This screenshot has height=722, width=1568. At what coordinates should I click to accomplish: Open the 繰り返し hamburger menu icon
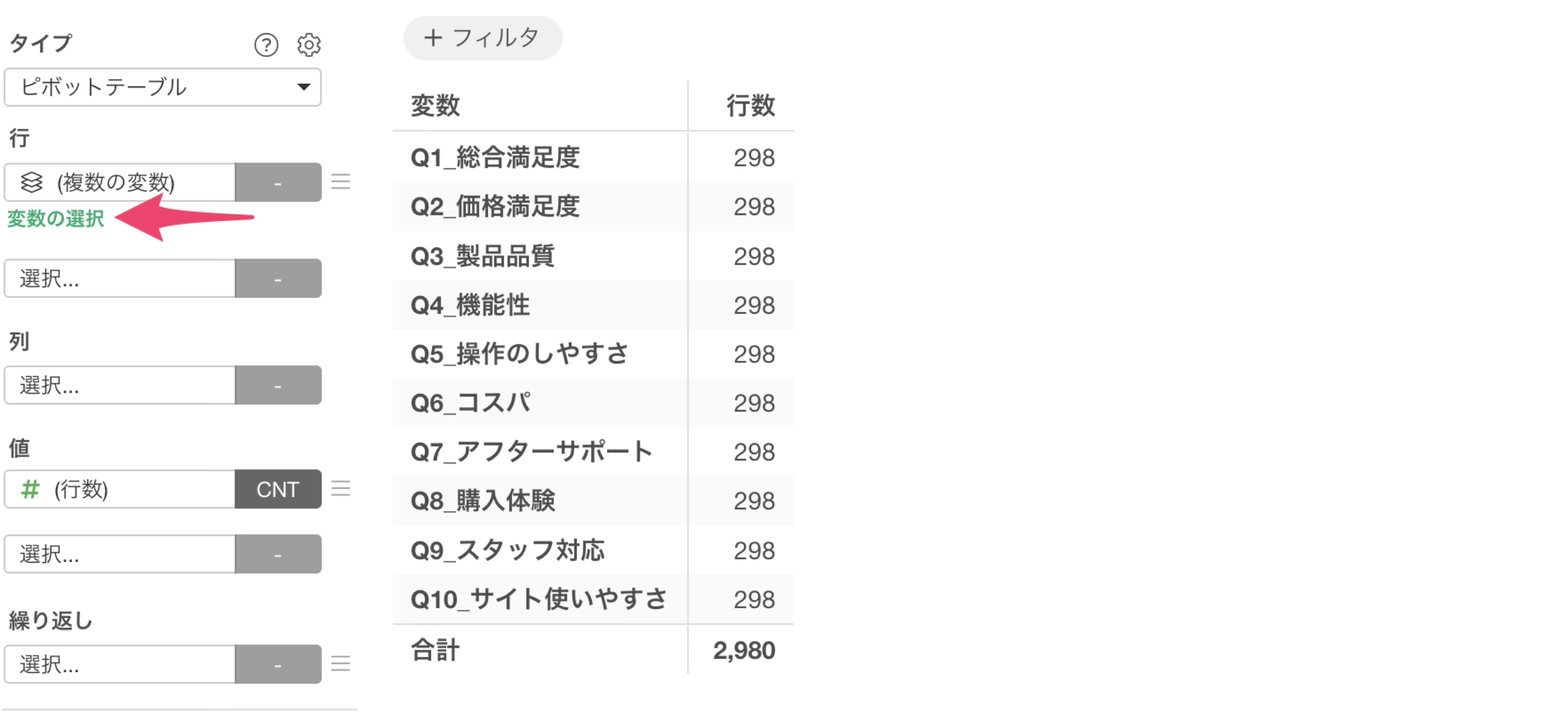(341, 663)
